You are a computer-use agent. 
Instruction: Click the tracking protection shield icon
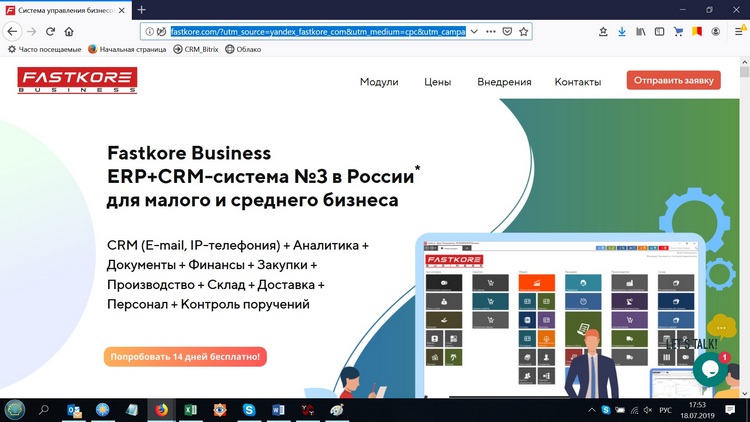[162, 32]
